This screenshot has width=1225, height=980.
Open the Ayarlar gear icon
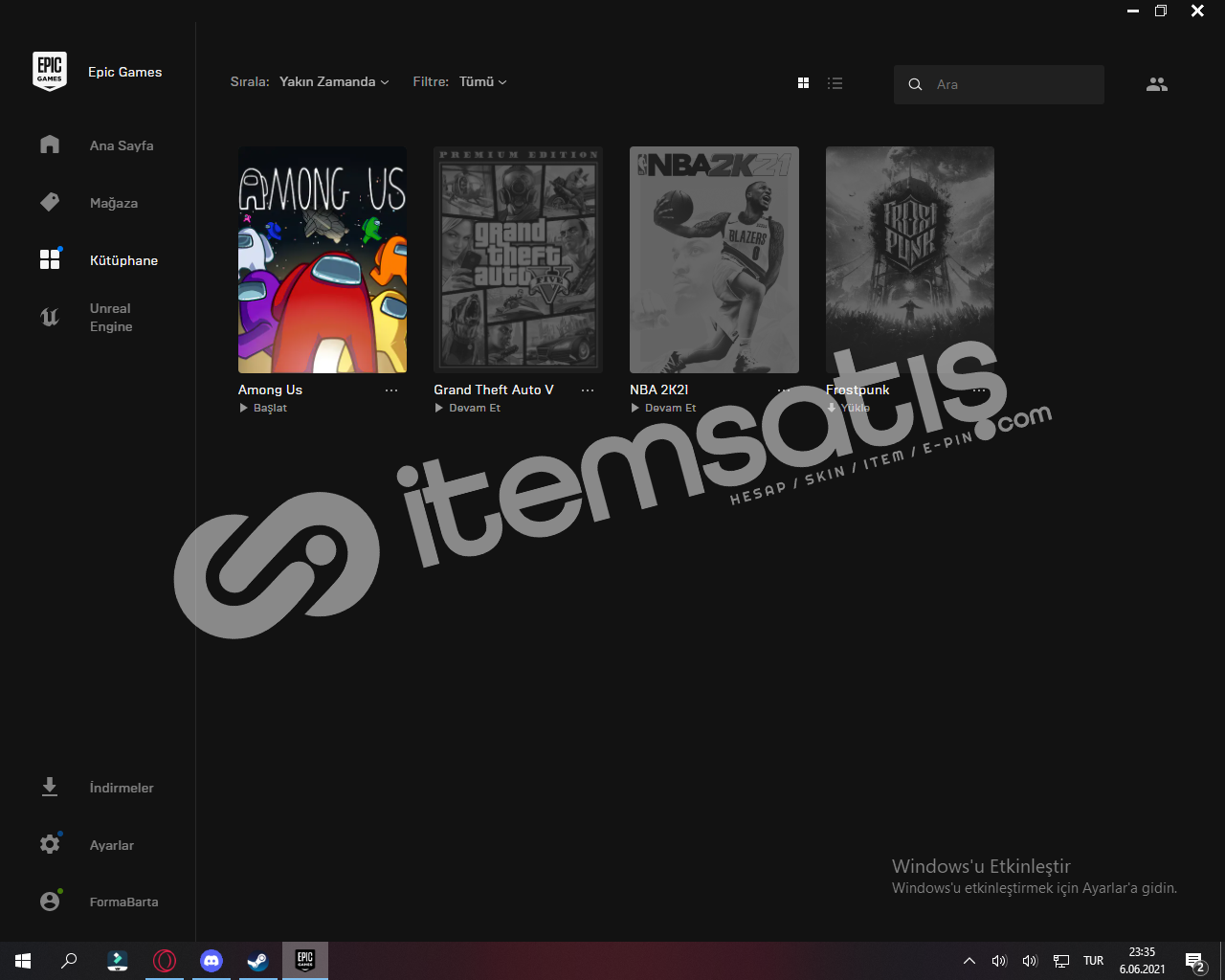[x=50, y=844]
